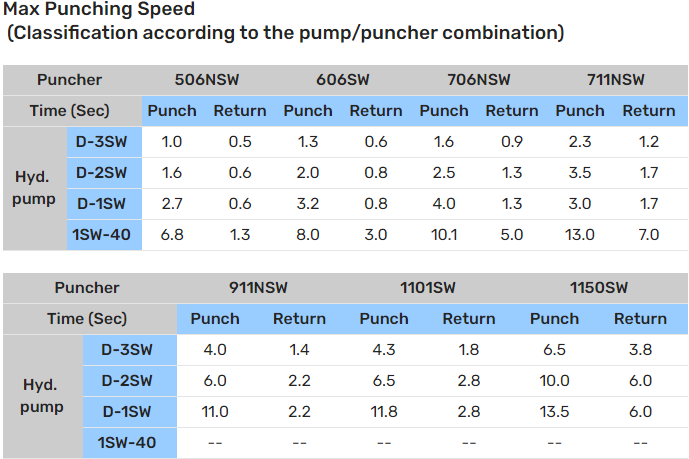Select the 911NSW puncher column header

pyautogui.click(x=257, y=288)
